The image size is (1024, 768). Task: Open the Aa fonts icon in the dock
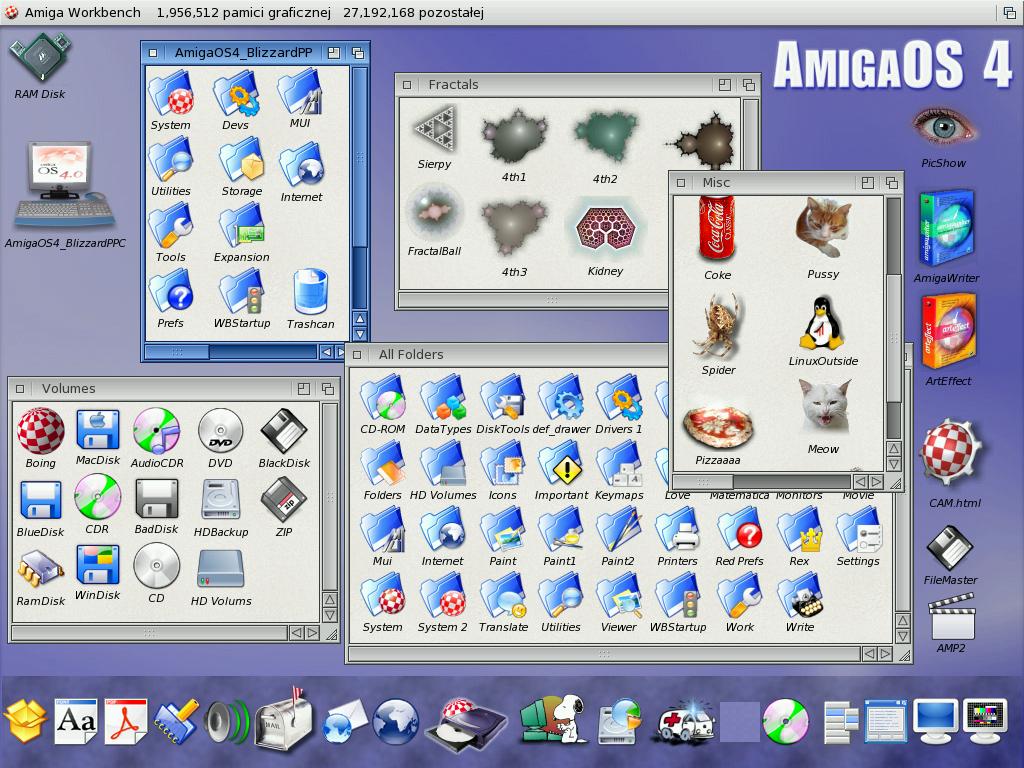tap(76, 721)
